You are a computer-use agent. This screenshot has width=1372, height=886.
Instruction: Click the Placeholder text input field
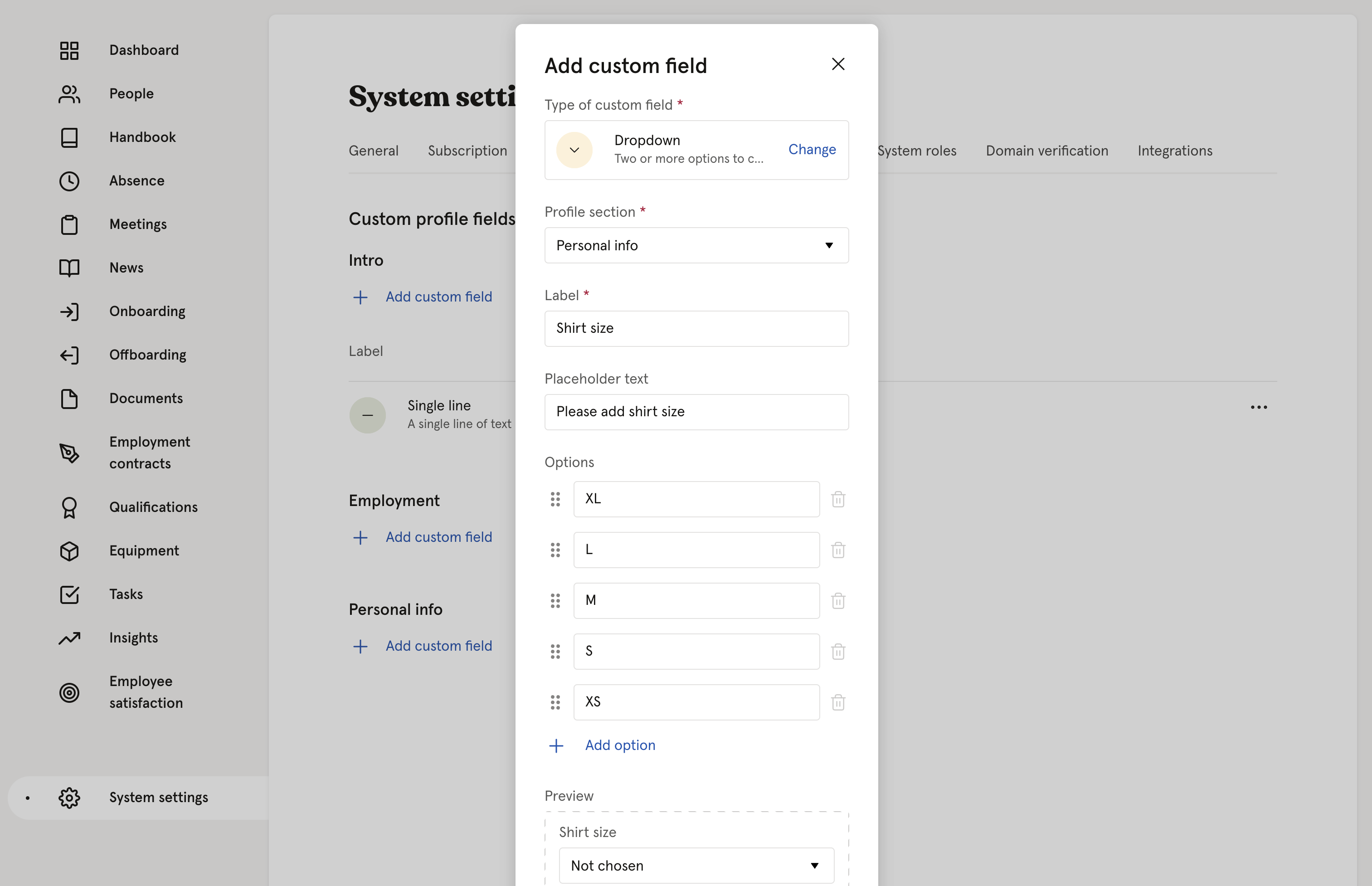(x=696, y=412)
